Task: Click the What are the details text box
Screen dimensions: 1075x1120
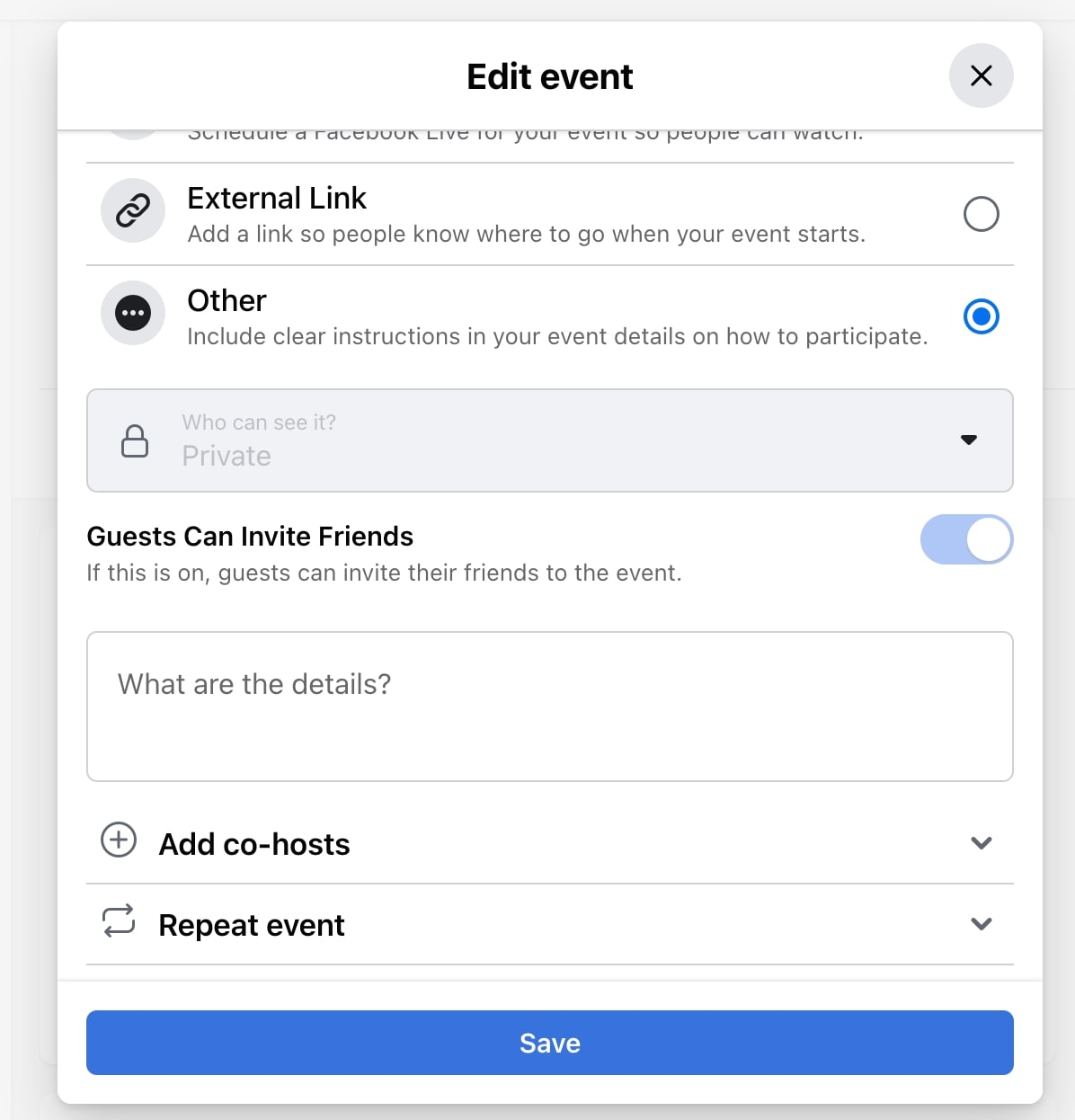Action: click(x=549, y=707)
